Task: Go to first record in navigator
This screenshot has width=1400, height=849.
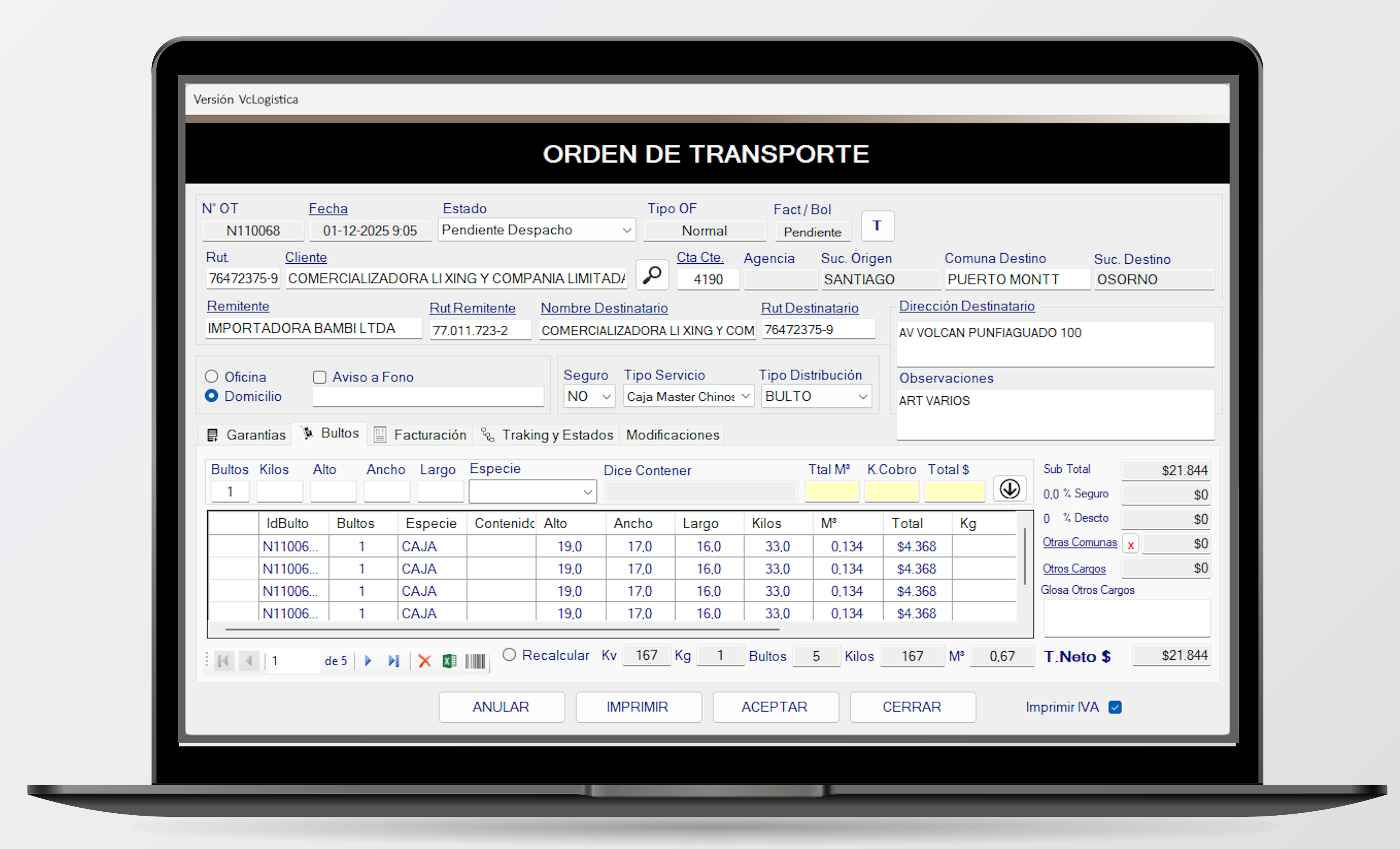Action: [x=223, y=660]
